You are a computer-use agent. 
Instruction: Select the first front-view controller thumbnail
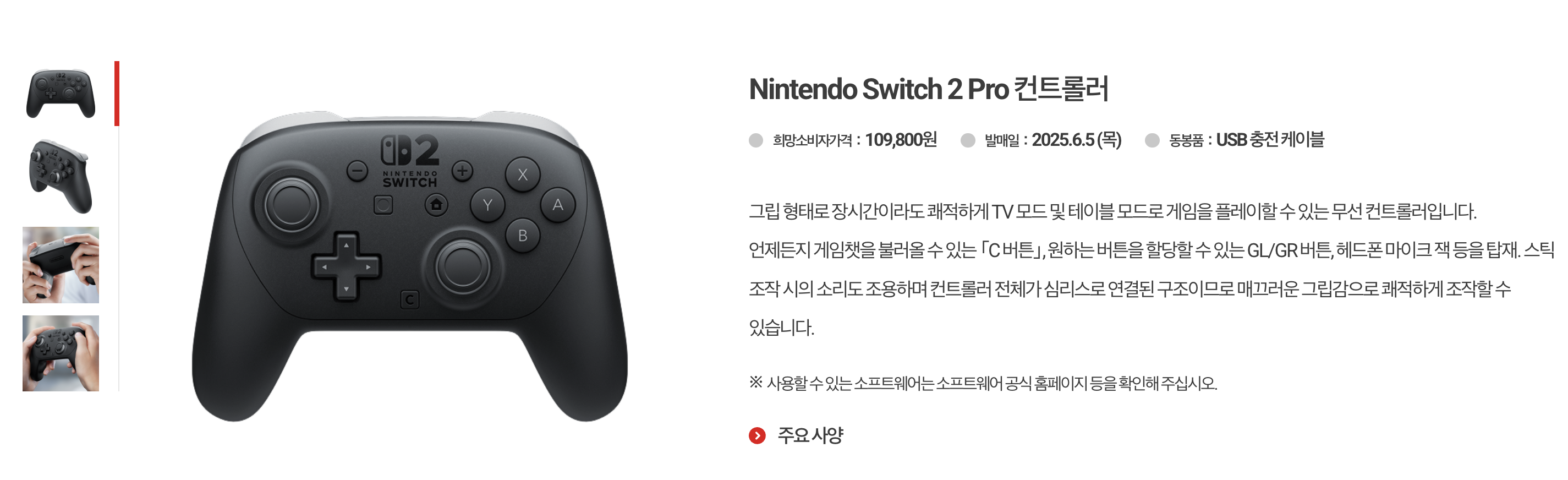(61, 93)
